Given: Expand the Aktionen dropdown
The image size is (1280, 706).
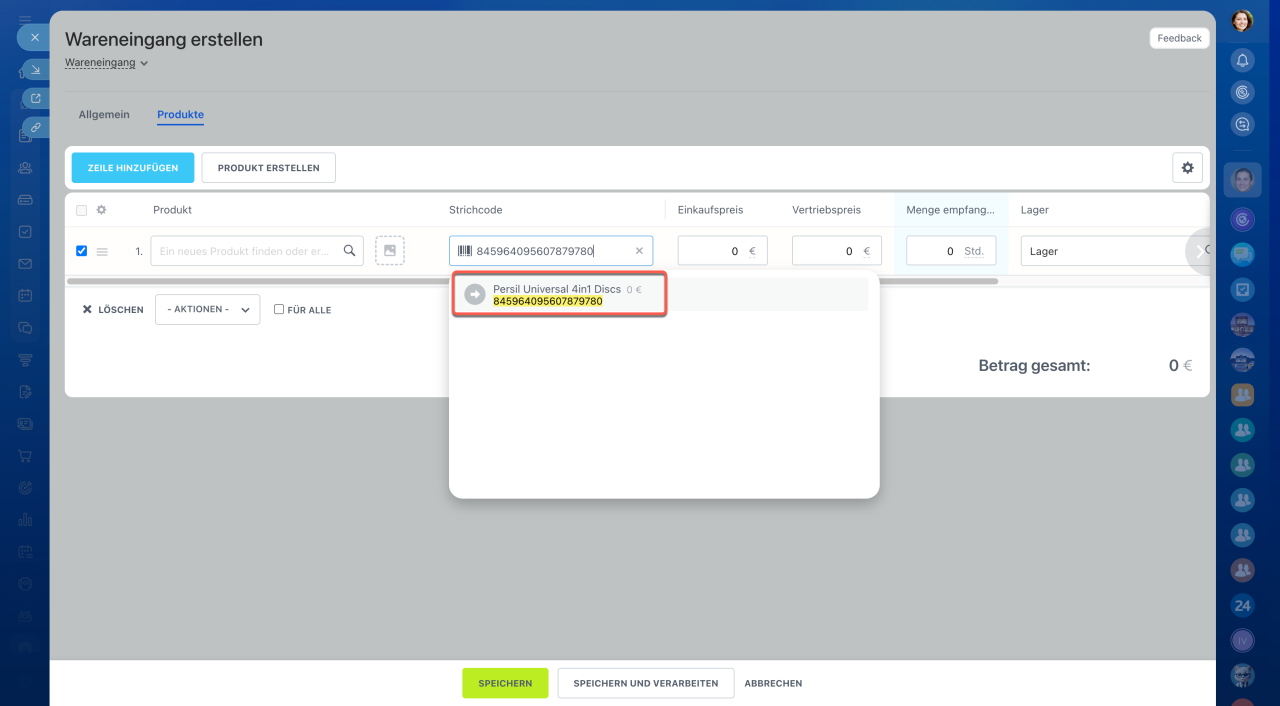Looking at the screenshot, I should pyautogui.click(x=207, y=310).
